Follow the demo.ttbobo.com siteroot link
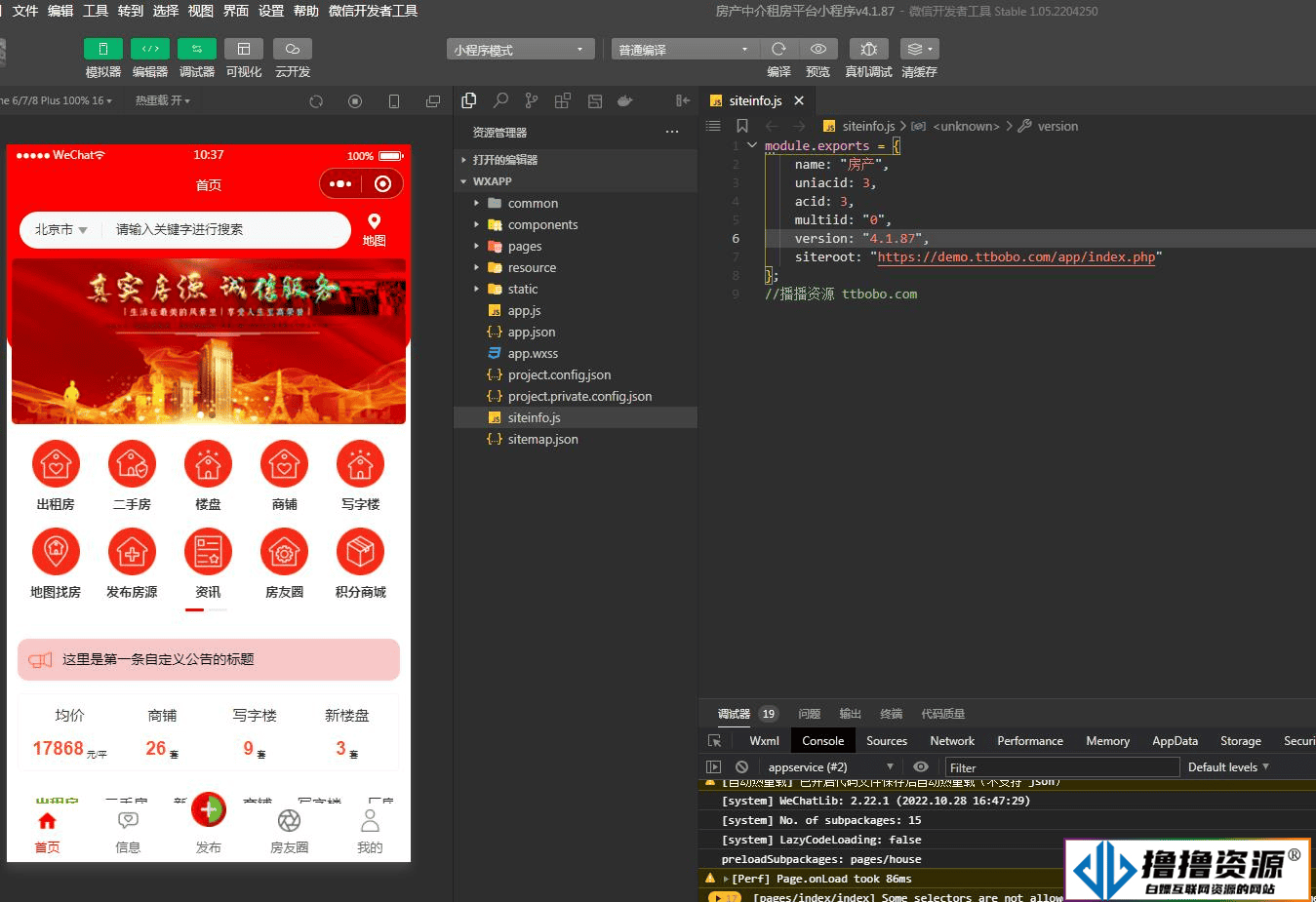1316x902 pixels. coord(1016,257)
